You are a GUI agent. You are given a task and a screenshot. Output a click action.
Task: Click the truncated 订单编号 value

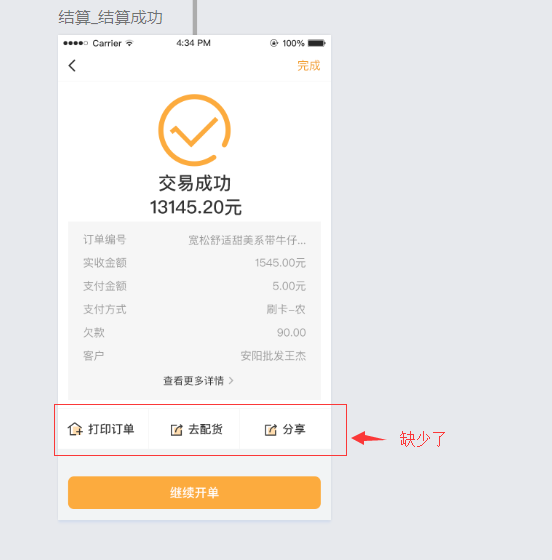tap(247, 240)
